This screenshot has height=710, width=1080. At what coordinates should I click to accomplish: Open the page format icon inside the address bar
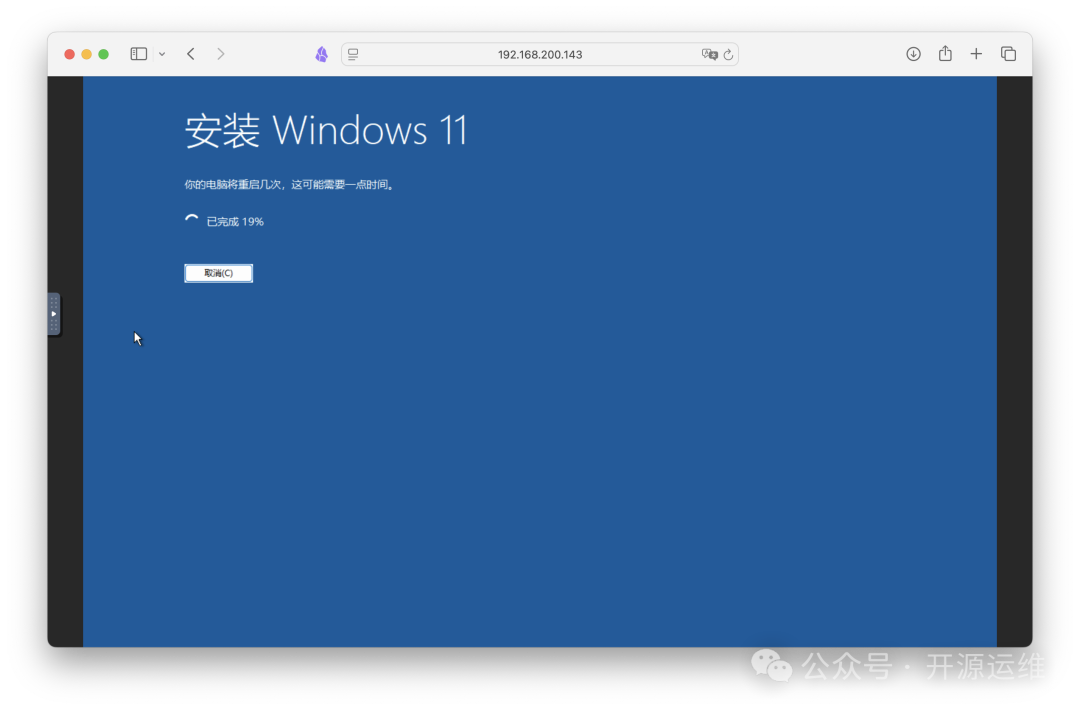pos(353,54)
